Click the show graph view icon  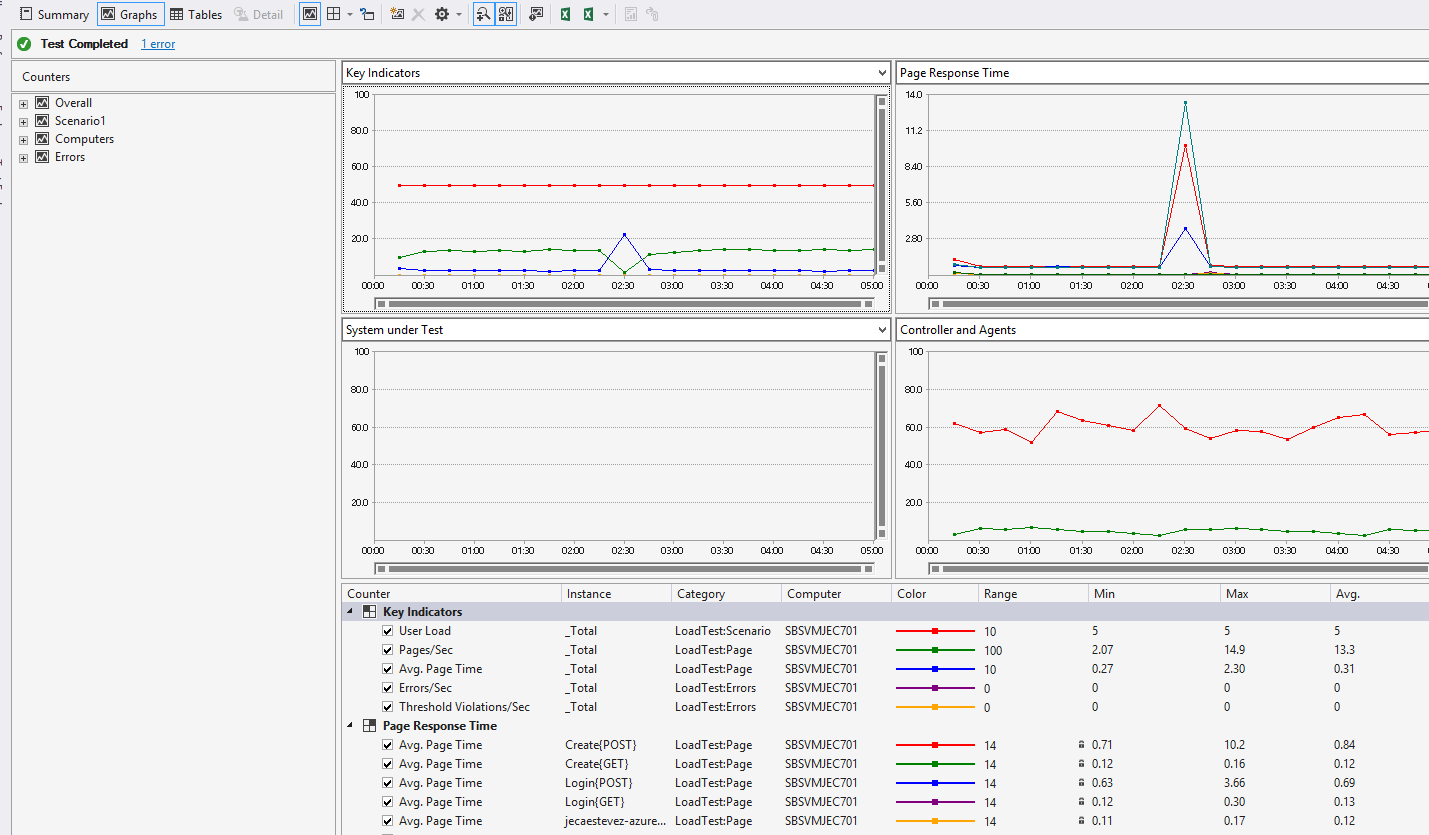click(310, 15)
